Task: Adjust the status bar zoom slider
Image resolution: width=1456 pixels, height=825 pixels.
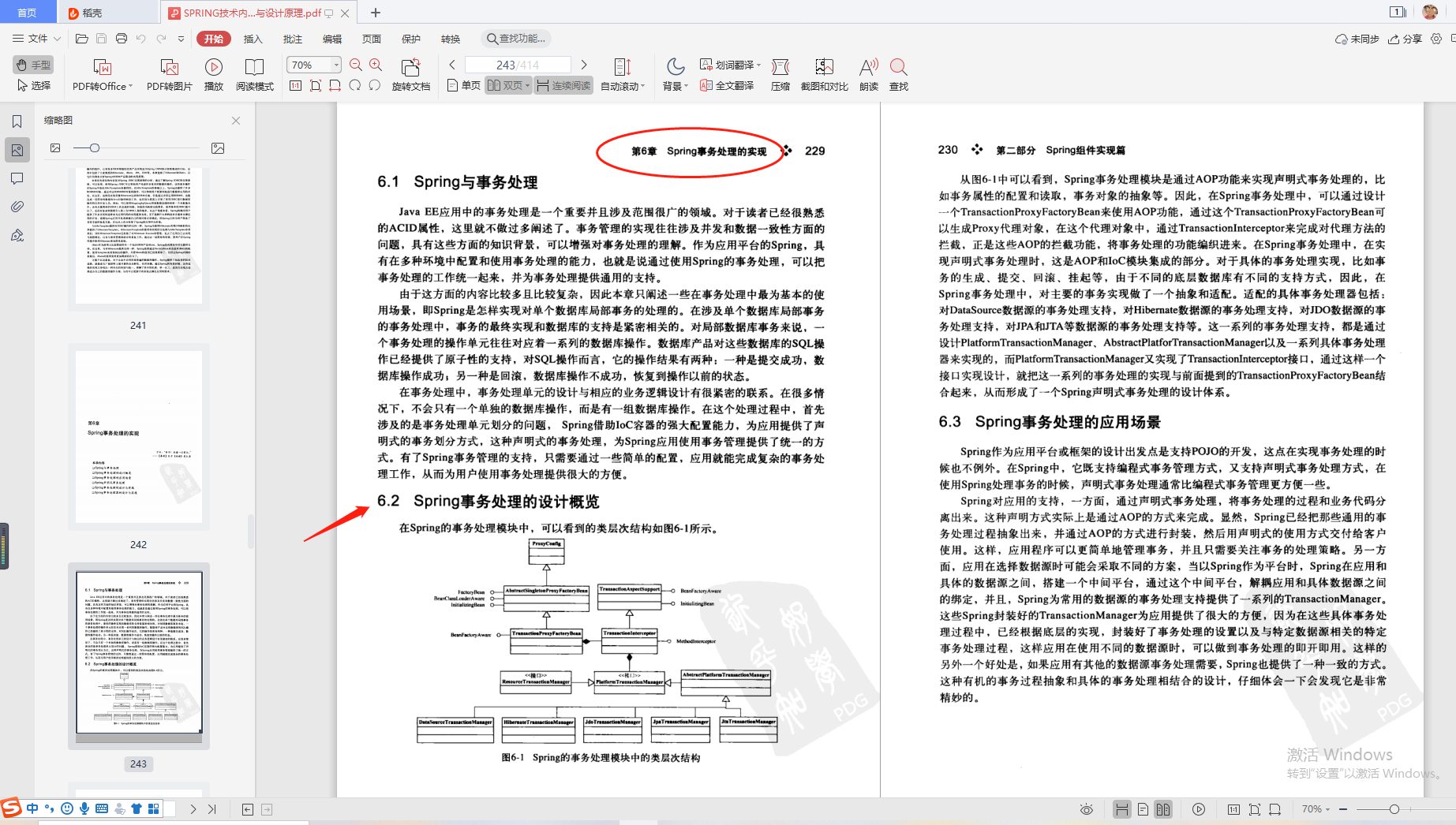Action: click(1394, 809)
